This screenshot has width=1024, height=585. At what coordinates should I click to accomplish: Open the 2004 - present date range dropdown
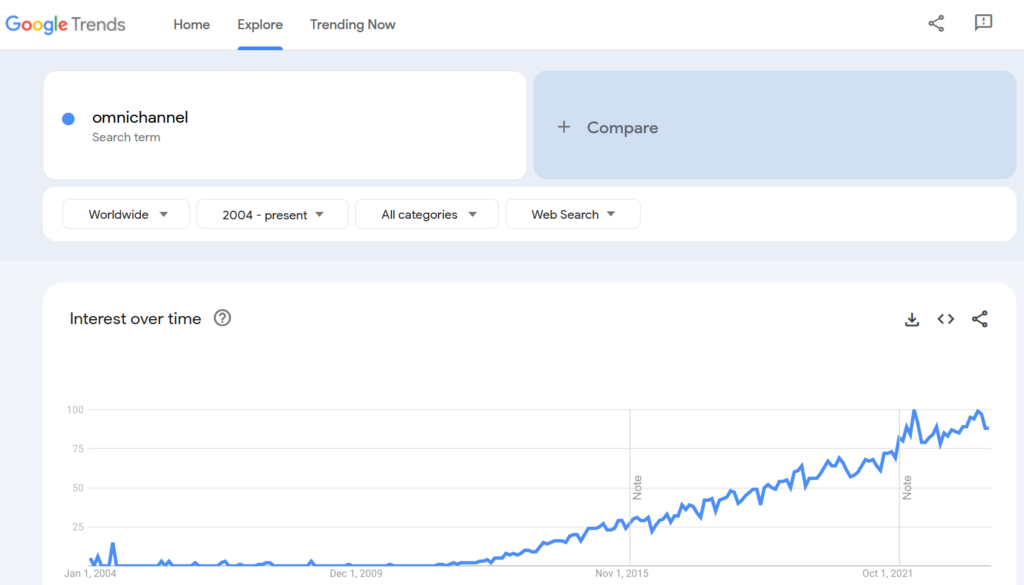coord(272,214)
